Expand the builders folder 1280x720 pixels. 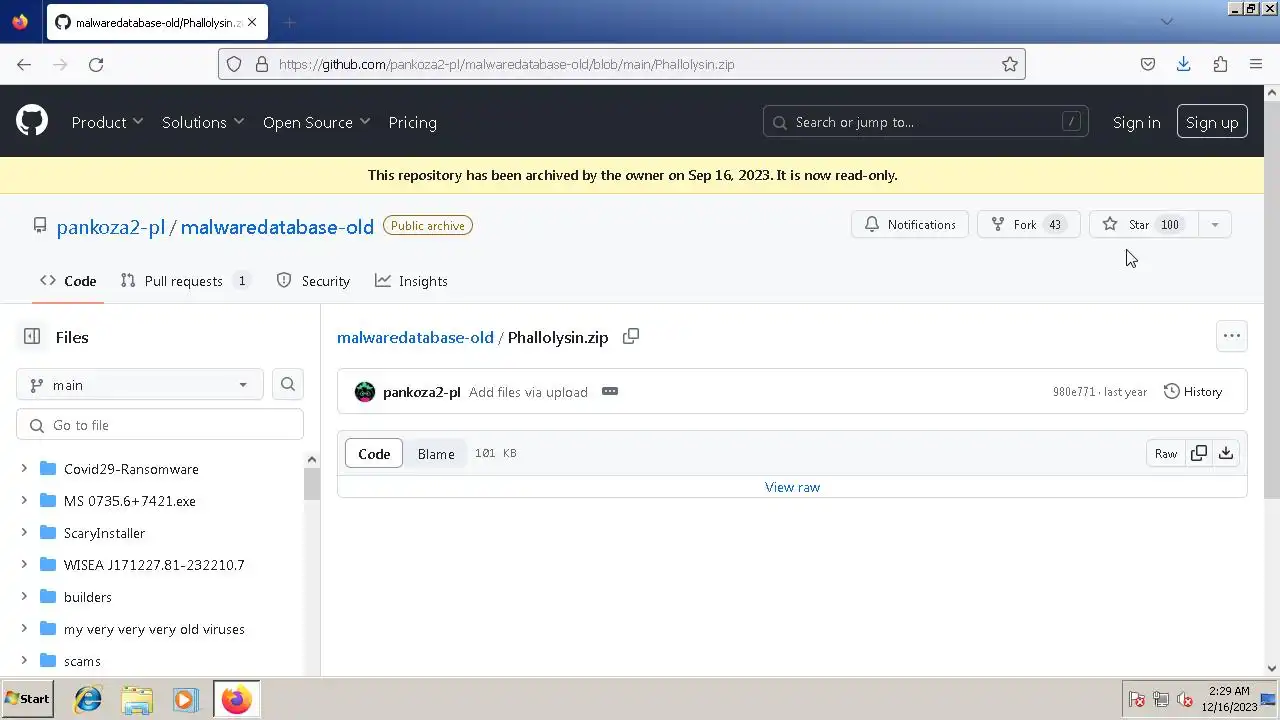pos(24,596)
